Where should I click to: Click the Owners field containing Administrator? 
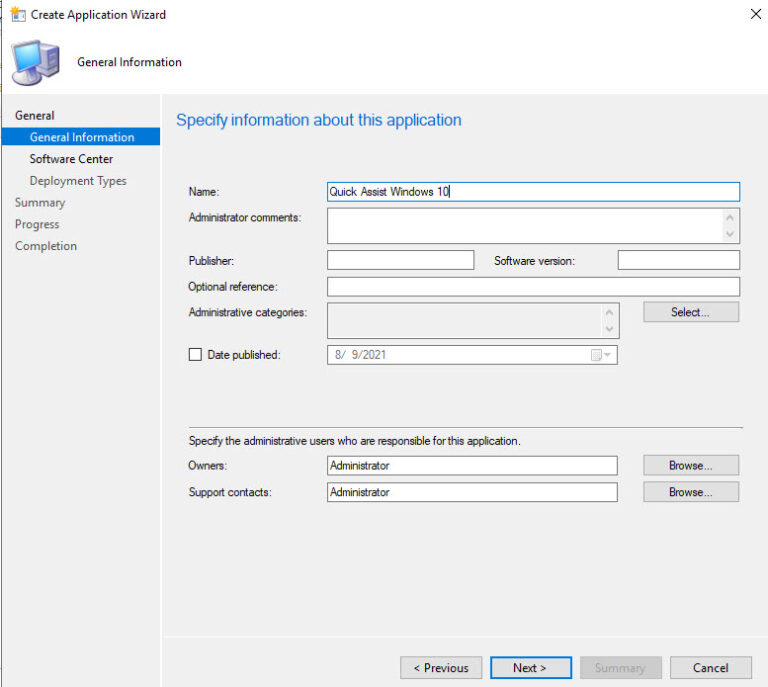pos(472,466)
